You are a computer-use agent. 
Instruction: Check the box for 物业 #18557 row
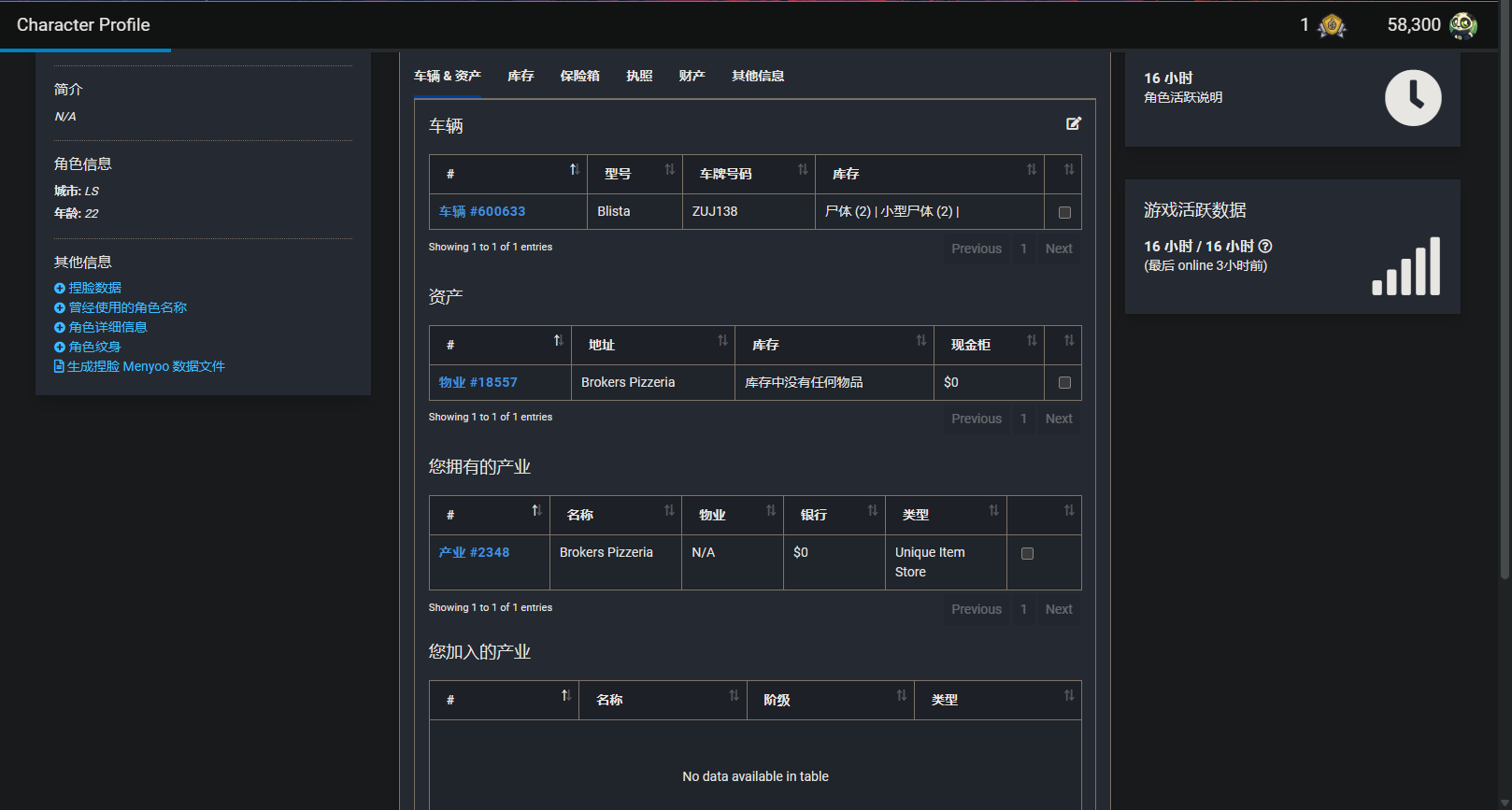[x=1064, y=382]
